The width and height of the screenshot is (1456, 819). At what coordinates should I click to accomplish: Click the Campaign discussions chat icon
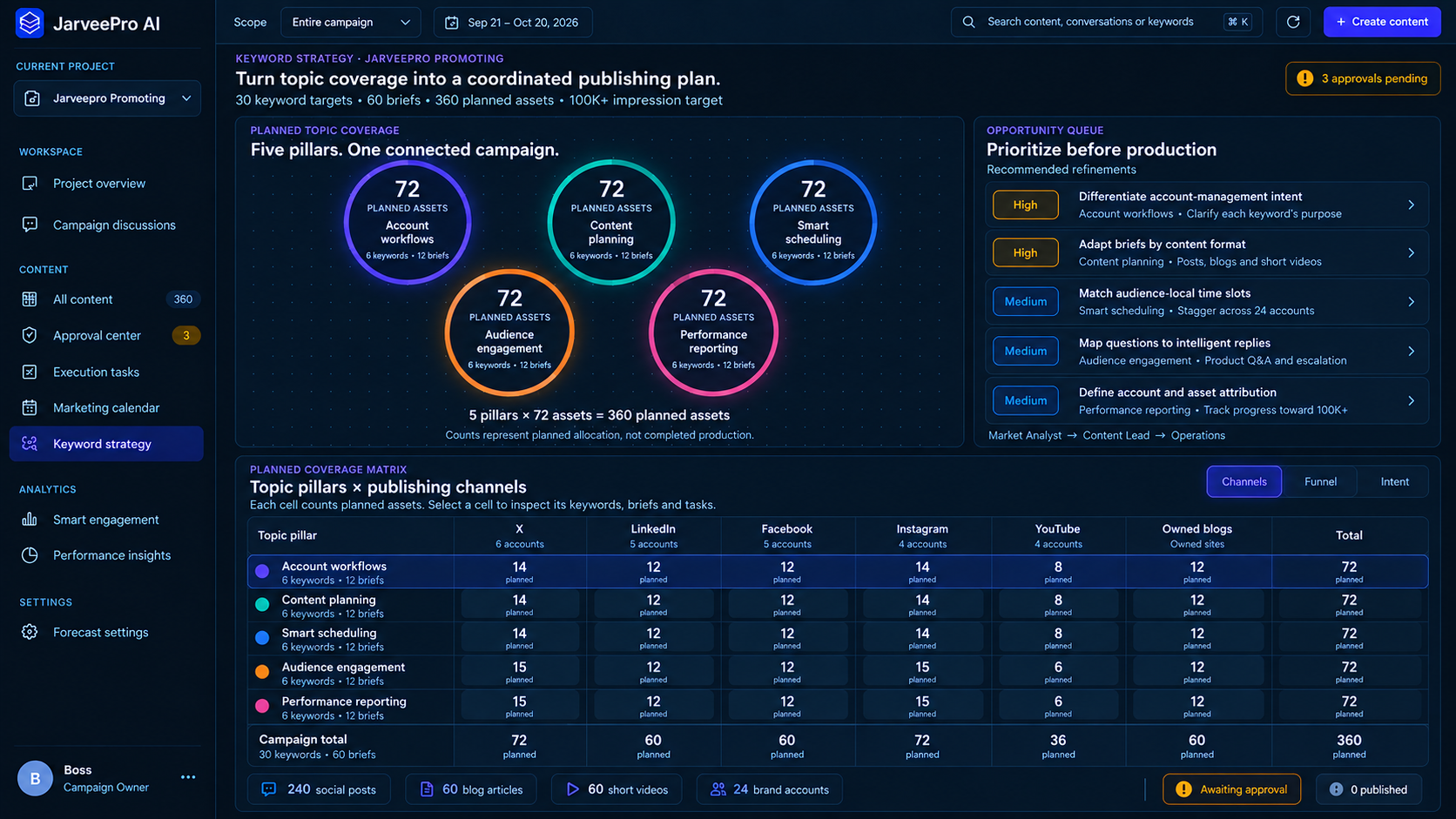(x=30, y=225)
